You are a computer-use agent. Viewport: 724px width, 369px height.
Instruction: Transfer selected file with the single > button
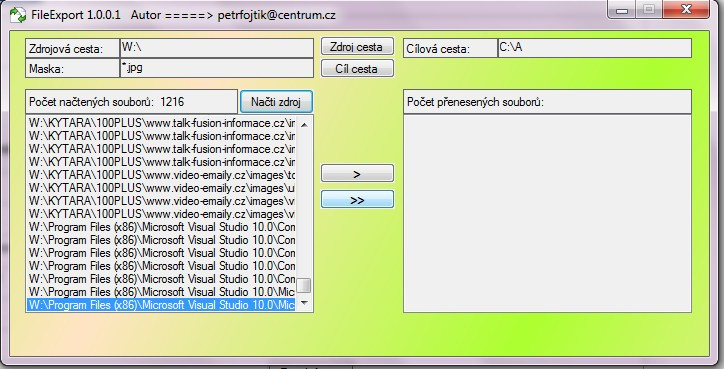point(357,173)
